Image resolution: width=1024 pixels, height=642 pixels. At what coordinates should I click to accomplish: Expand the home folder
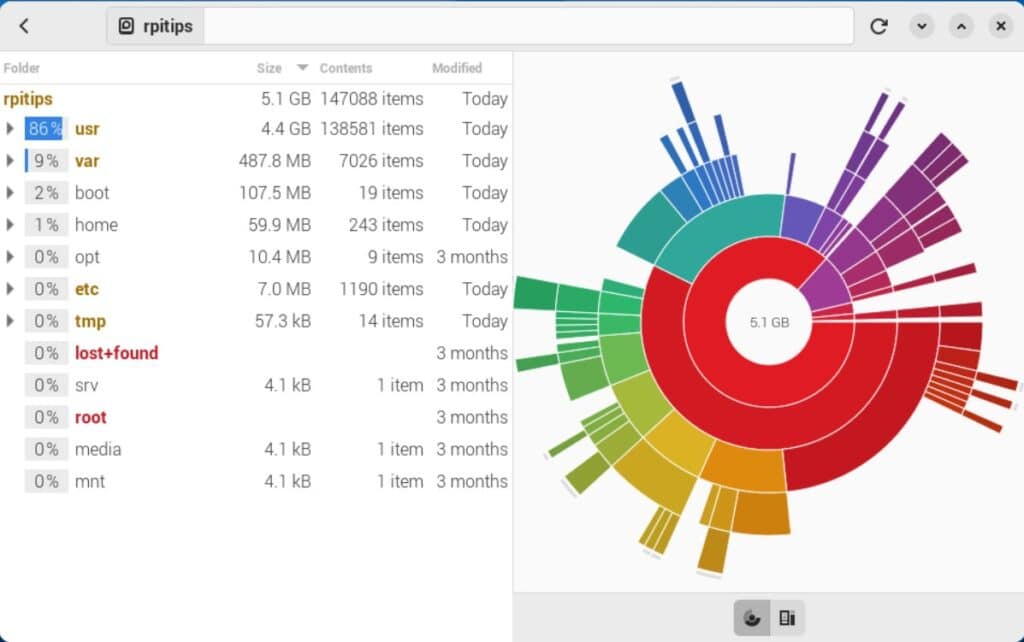click(10, 224)
